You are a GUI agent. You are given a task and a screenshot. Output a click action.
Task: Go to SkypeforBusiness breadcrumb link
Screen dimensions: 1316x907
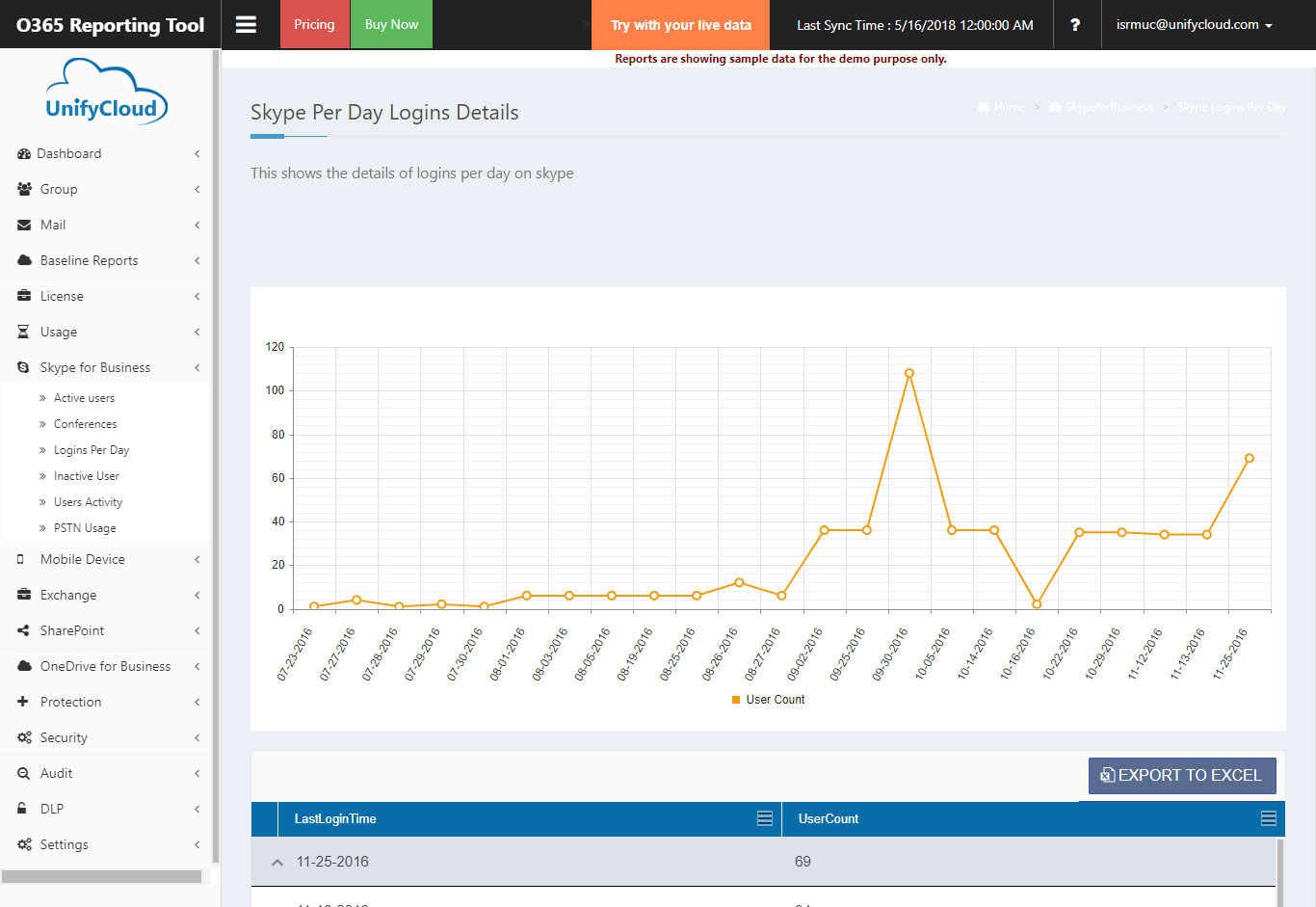[1109, 107]
